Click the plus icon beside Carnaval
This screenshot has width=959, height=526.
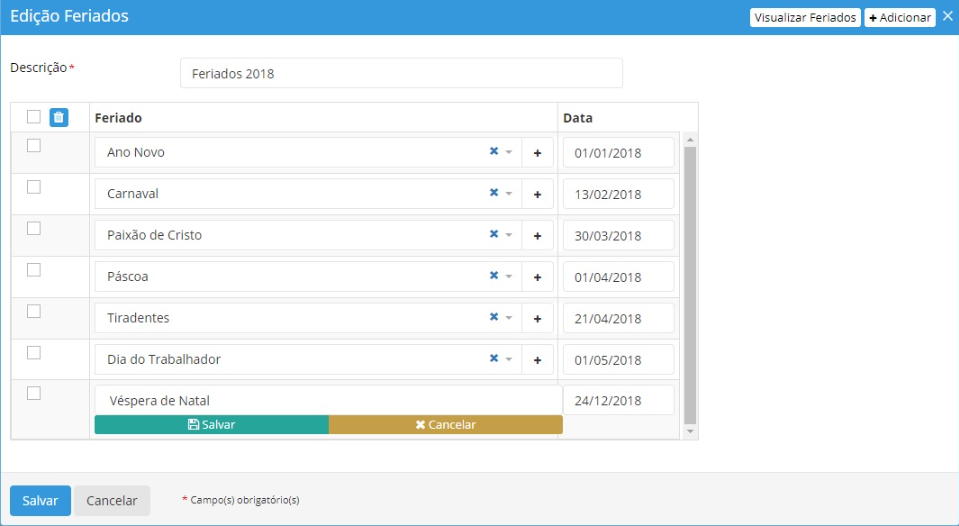pyautogui.click(x=537, y=194)
